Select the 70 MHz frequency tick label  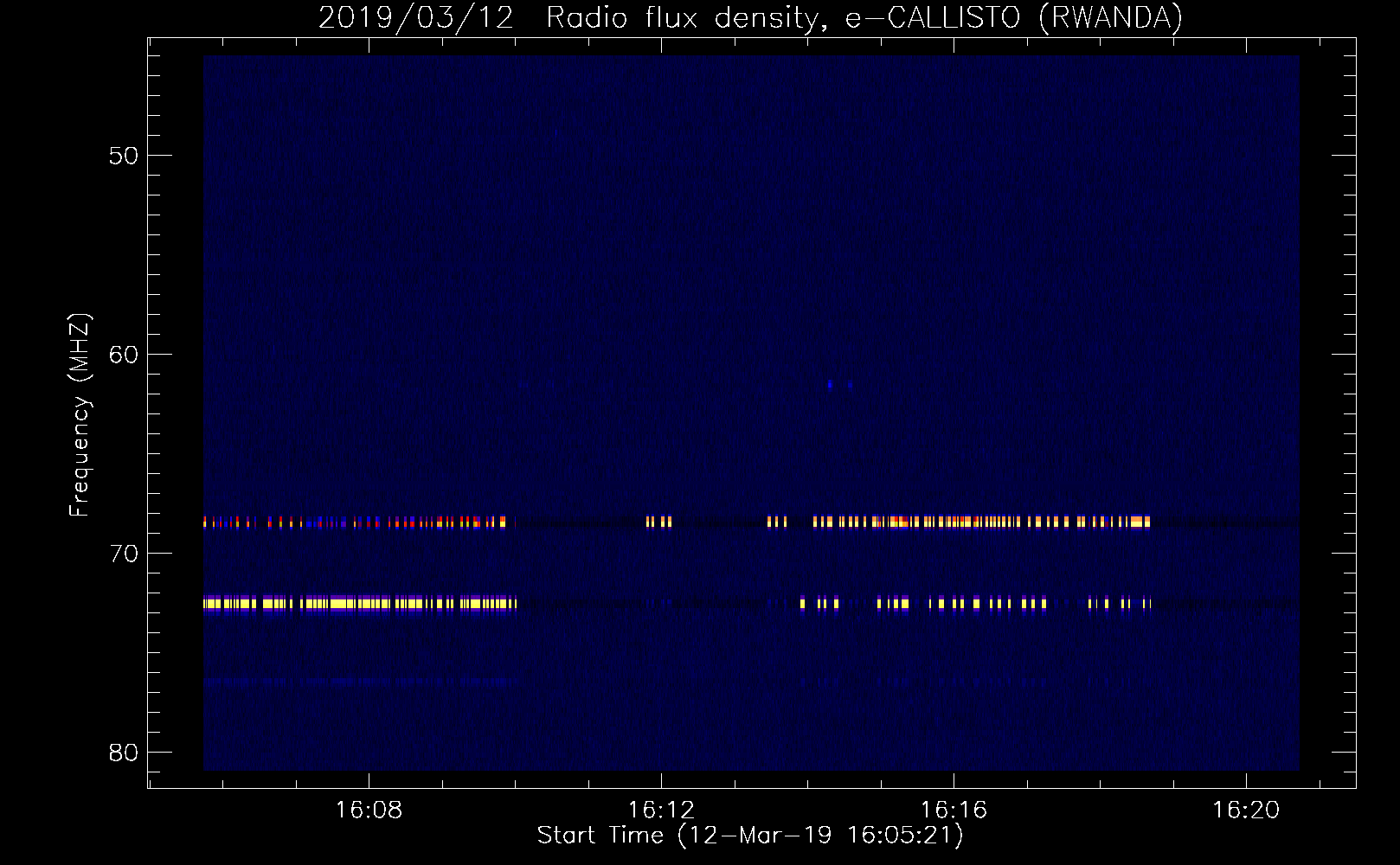(x=123, y=554)
